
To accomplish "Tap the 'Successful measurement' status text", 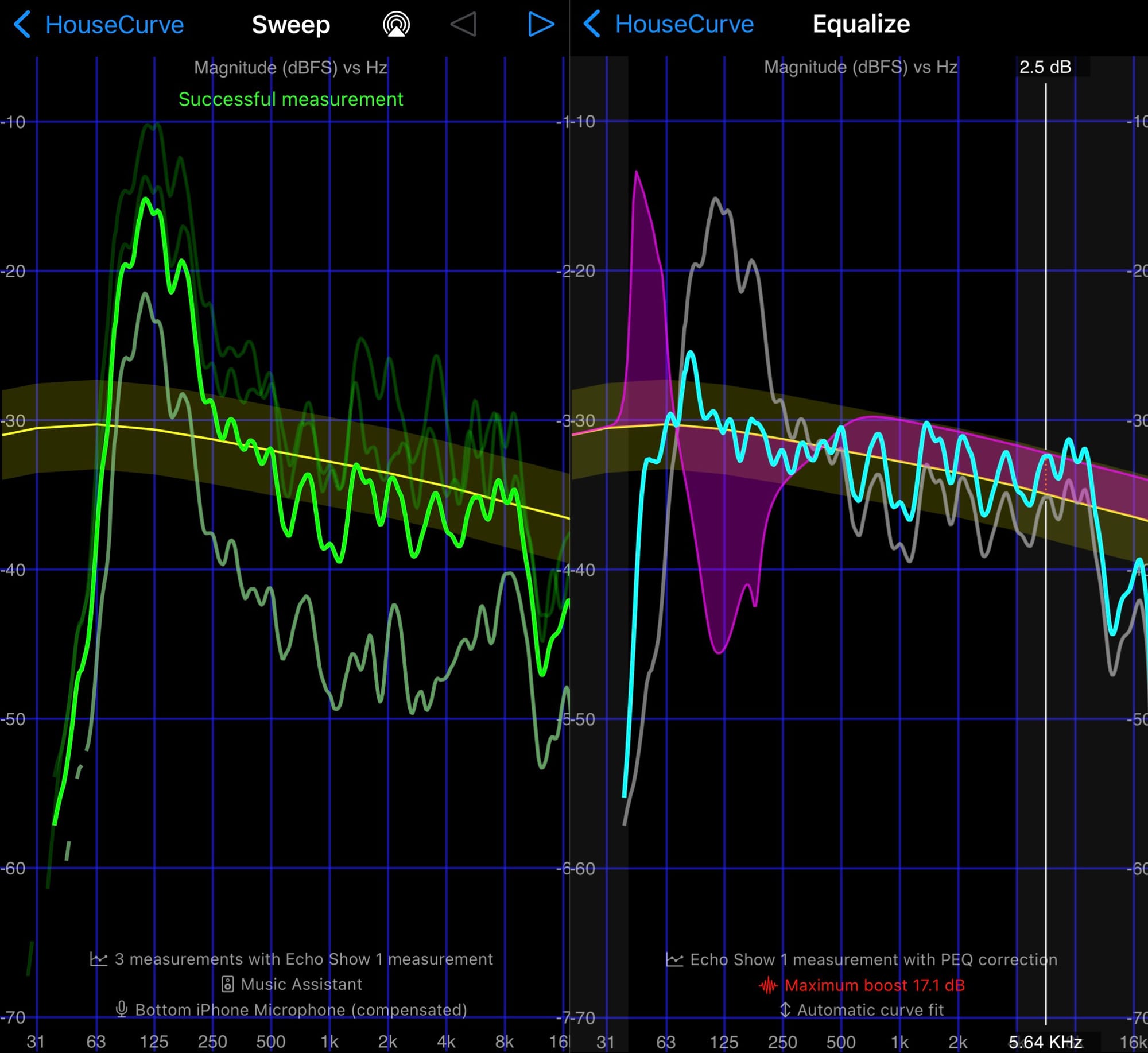I will pos(290,99).
